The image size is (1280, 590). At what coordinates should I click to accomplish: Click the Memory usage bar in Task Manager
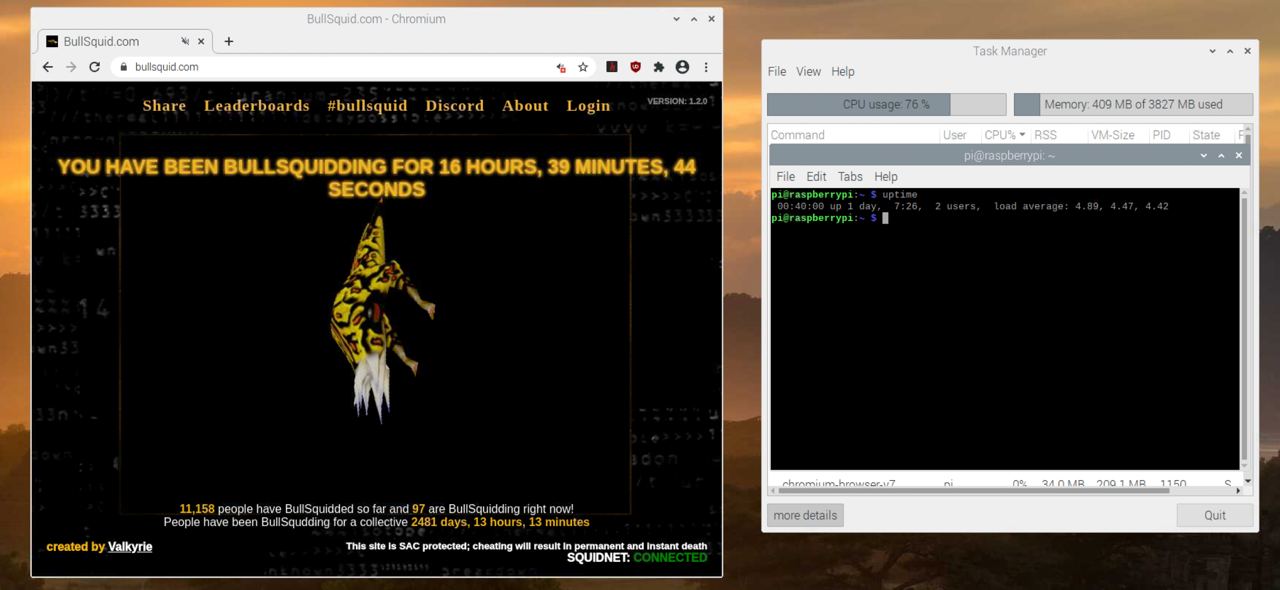click(1133, 104)
